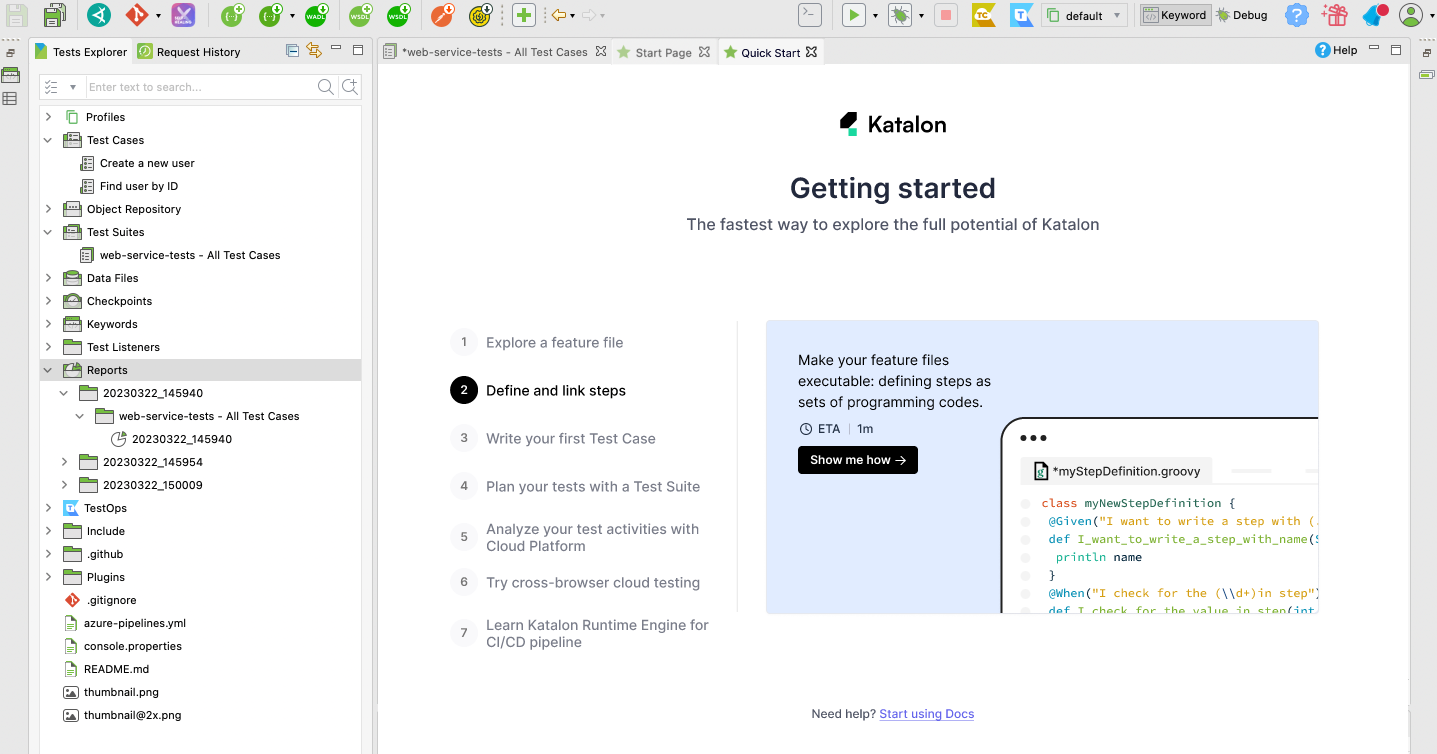Click the Tests Explorer search text field
This screenshot has height=754, width=1437.
(200, 87)
